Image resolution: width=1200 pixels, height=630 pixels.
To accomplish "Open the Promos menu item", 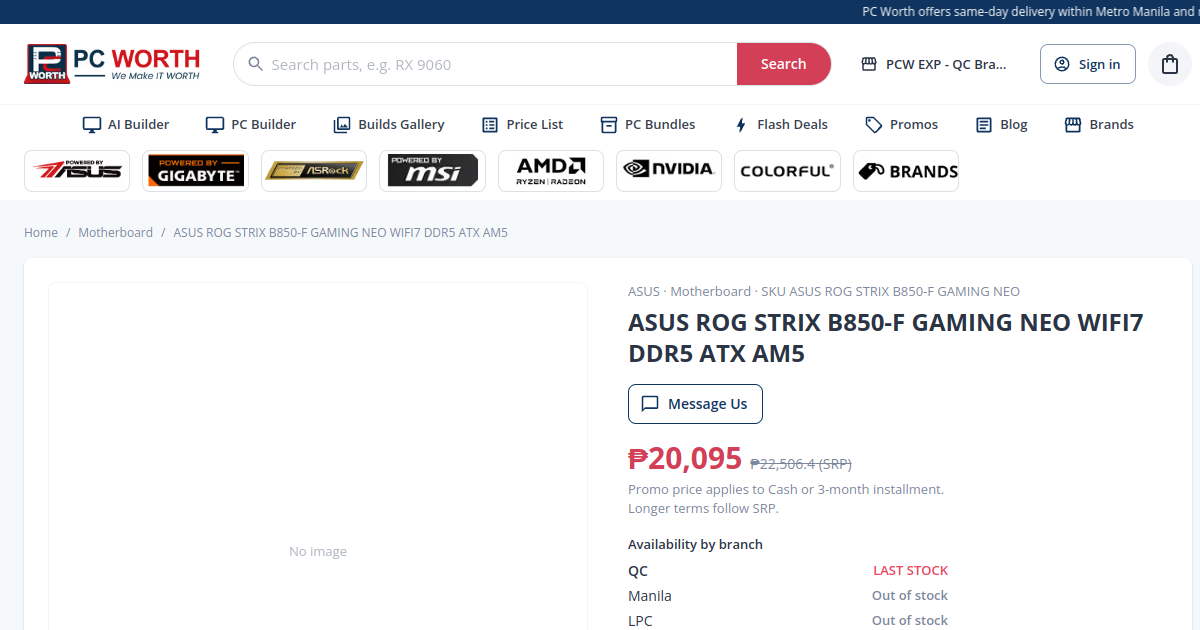I will [x=902, y=125].
